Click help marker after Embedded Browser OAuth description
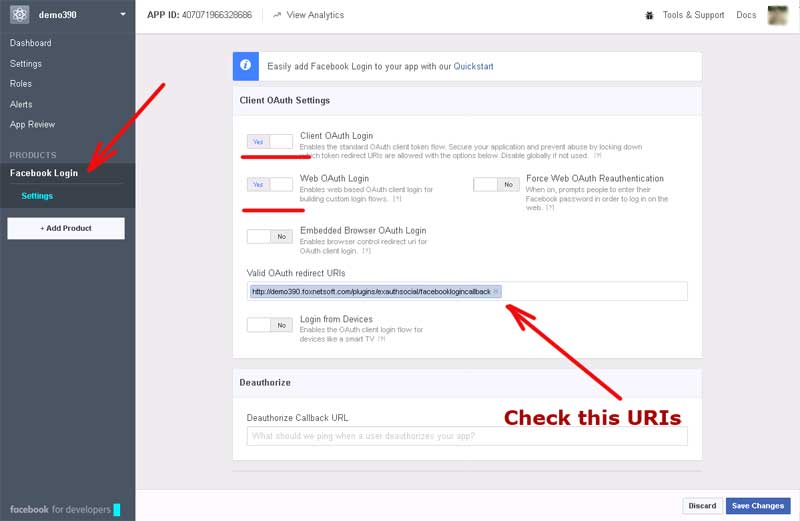The height and width of the screenshot is (521, 800). pyautogui.click(x=366, y=251)
